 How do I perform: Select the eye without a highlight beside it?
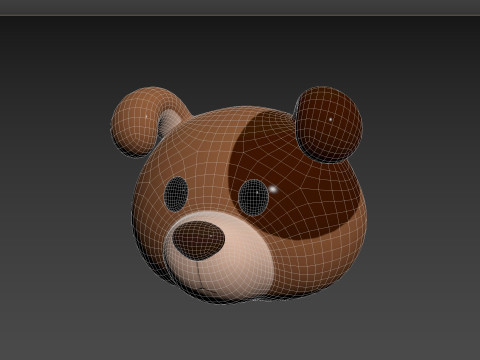point(176,194)
